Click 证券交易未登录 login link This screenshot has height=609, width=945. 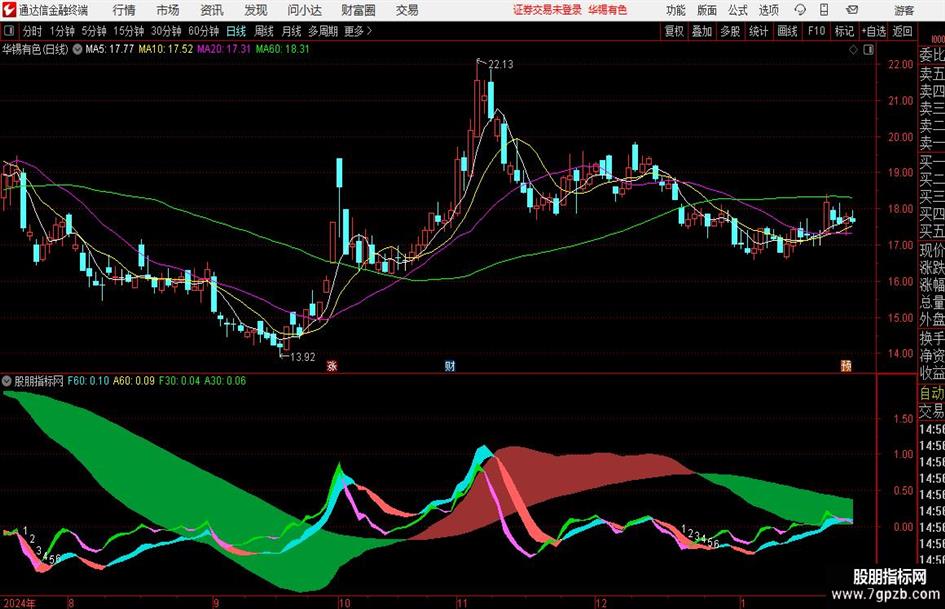[548, 10]
